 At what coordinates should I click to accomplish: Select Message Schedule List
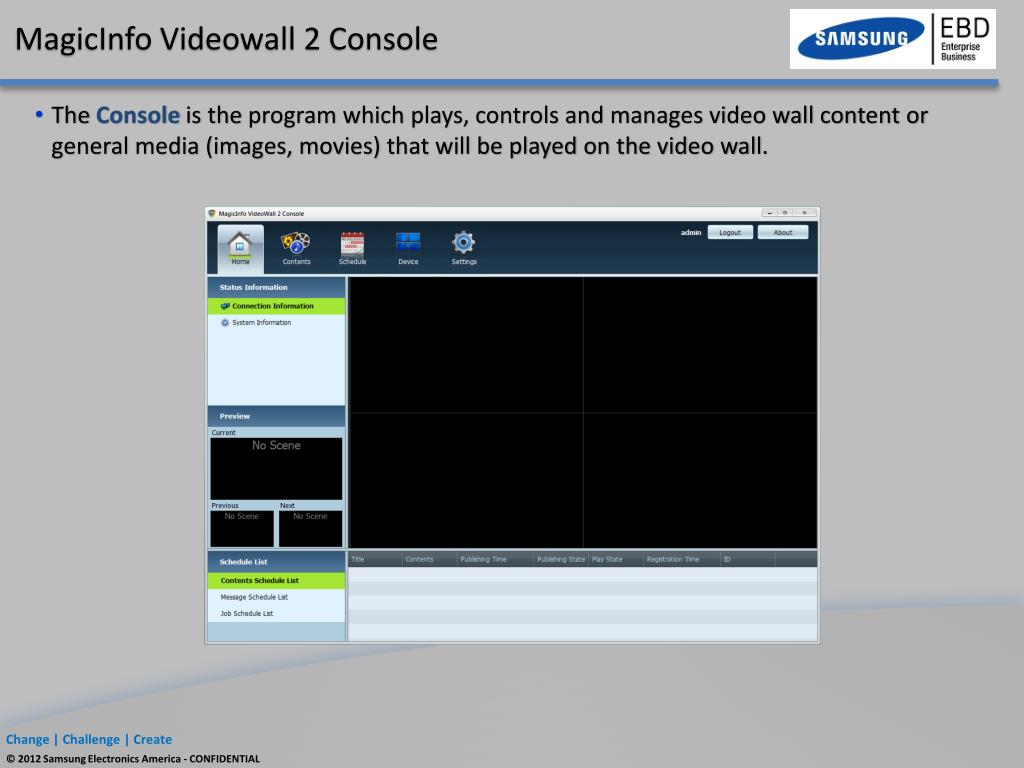276,597
